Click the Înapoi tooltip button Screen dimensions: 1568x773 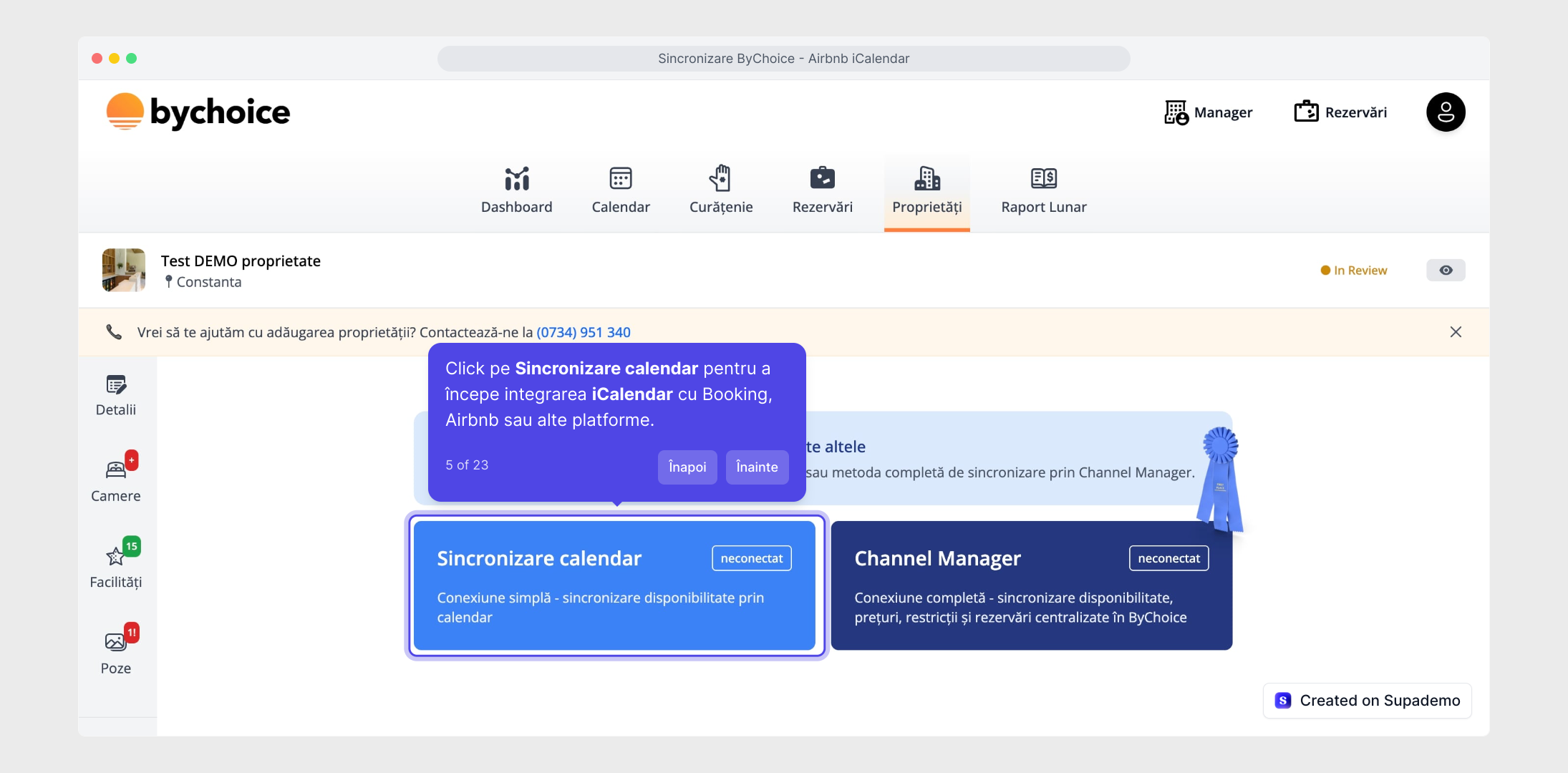pyautogui.click(x=687, y=467)
